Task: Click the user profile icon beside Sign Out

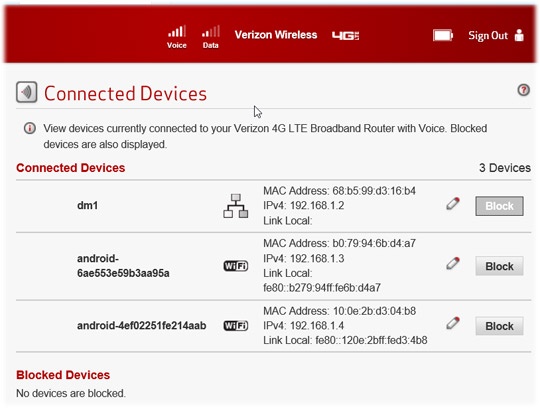Action: (519, 35)
